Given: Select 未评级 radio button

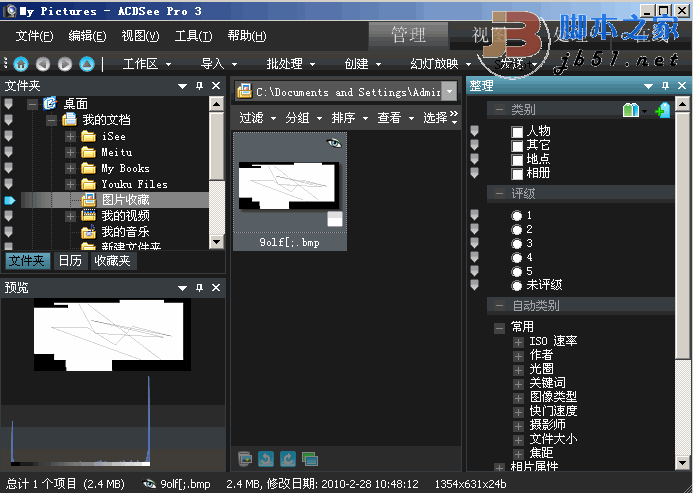Looking at the screenshot, I should click(x=516, y=286).
